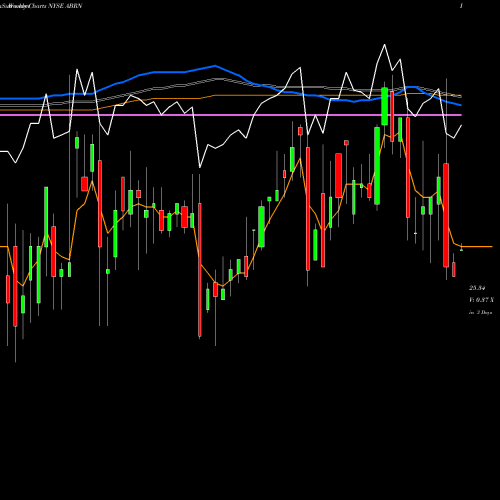
Task: Click the long red candlestick at the chart's lowest drop
Action: 200,270
